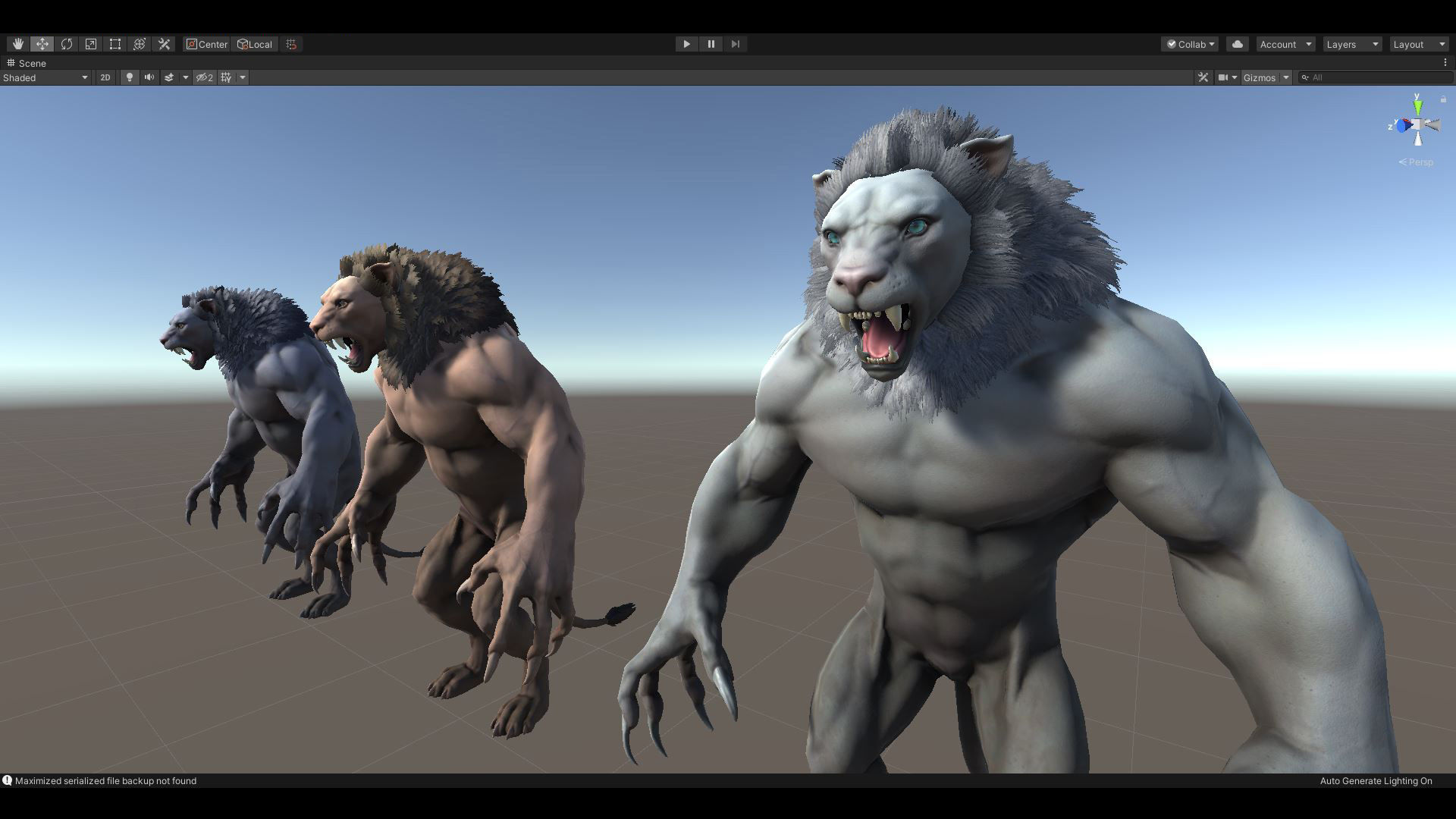The image size is (1456, 819).
Task: Select the Move tool
Action: (x=42, y=44)
